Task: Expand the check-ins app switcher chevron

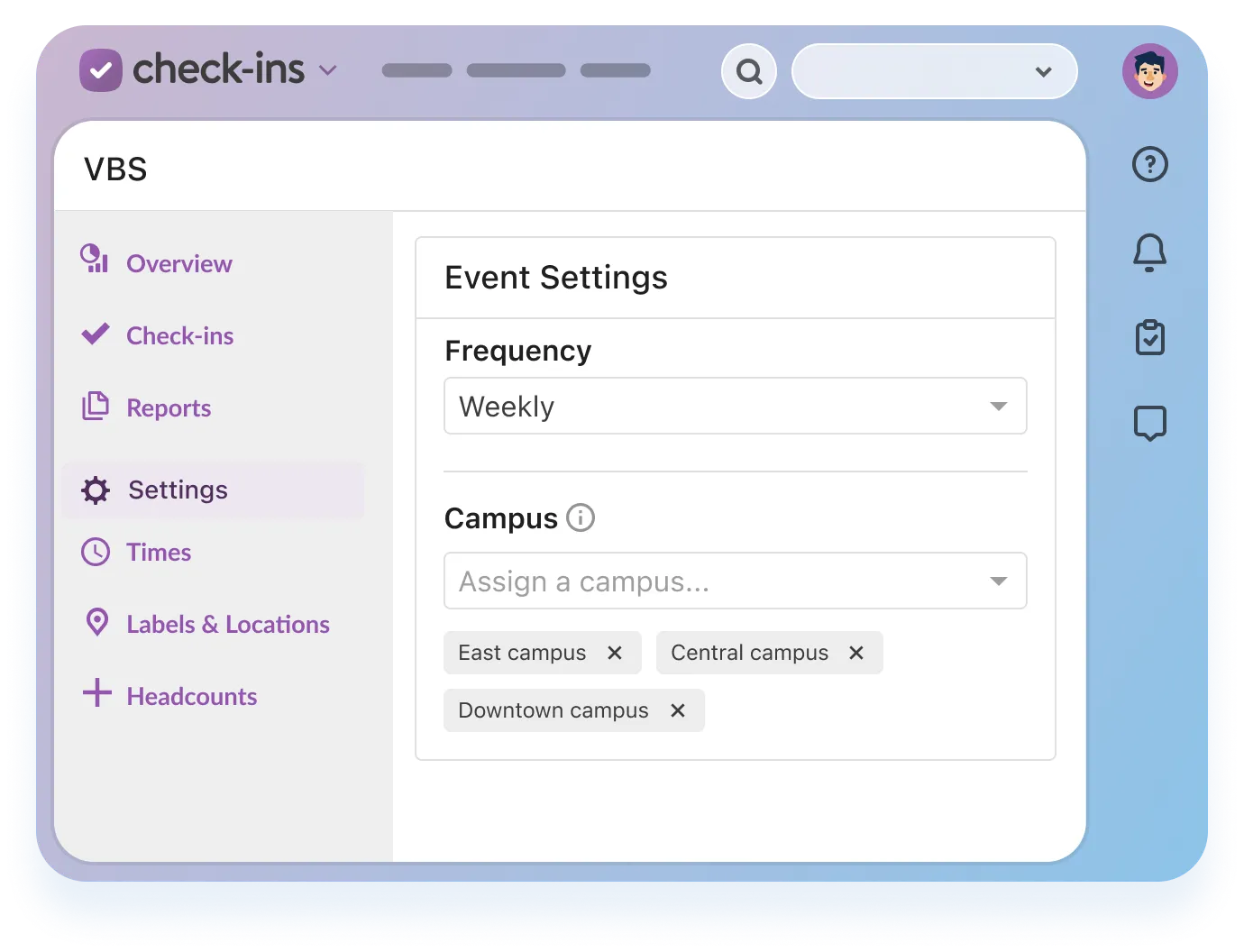Action: (328, 70)
